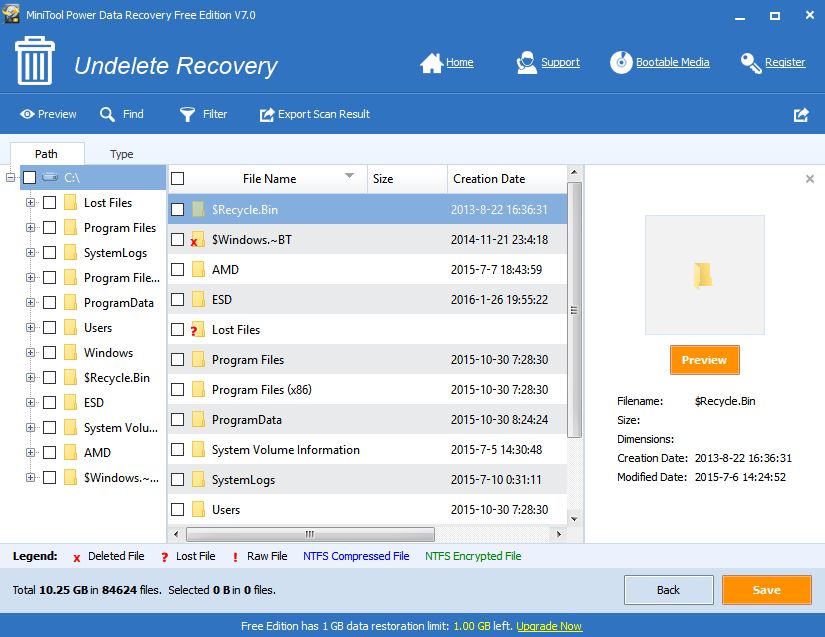Select System Volu... item in tree

(120, 428)
